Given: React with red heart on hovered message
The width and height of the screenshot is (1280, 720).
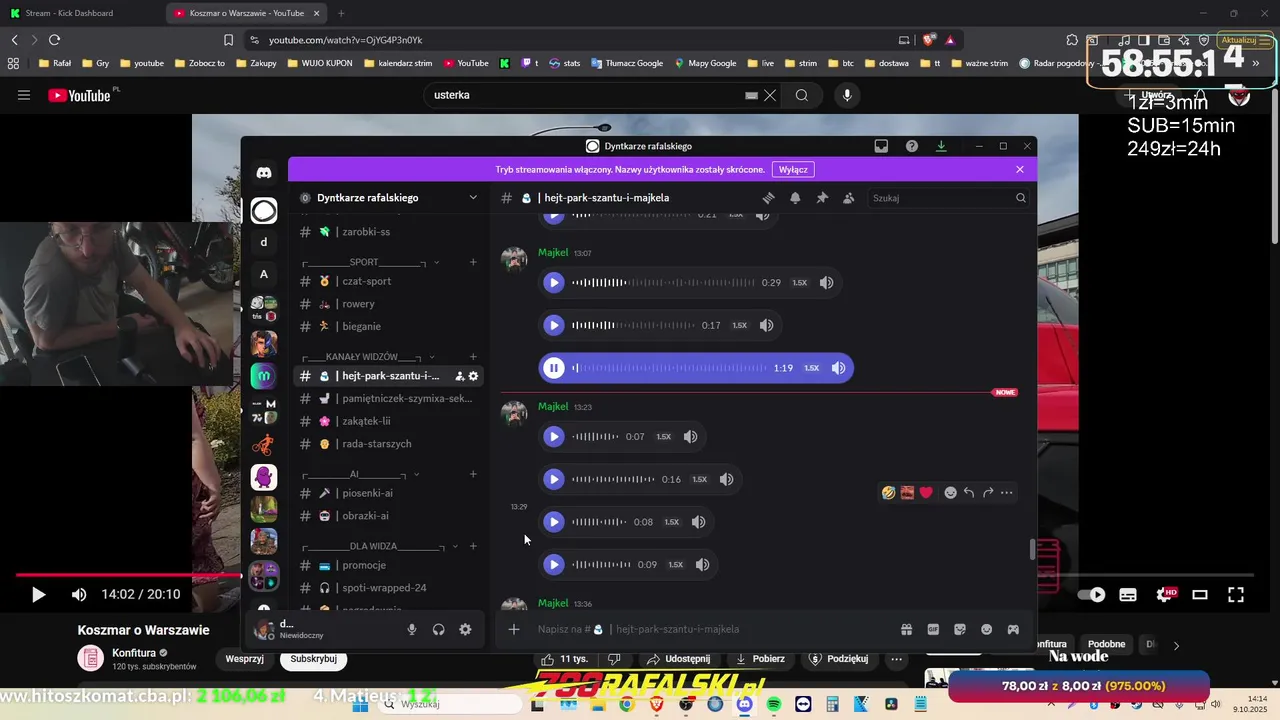Looking at the screenshot, I should pyautogui.click(x=926, y=492).
